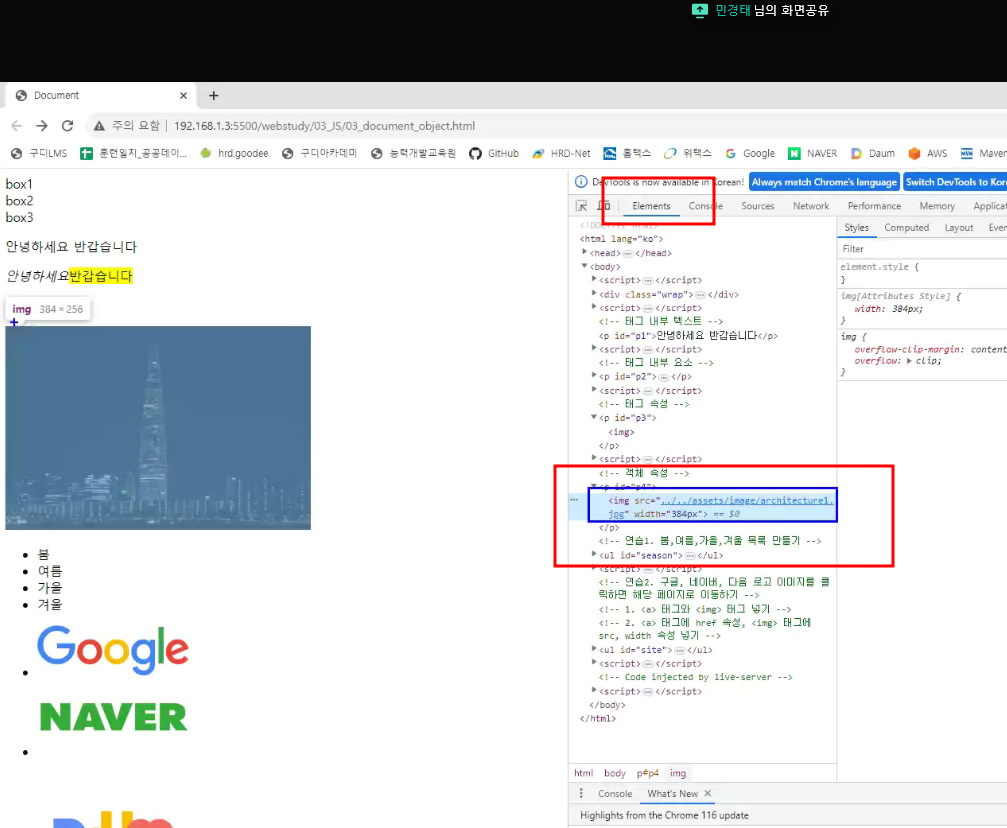The image size is (1007, 828).
Task: Reload the page with the refresh icon
Action: [67, 126]
